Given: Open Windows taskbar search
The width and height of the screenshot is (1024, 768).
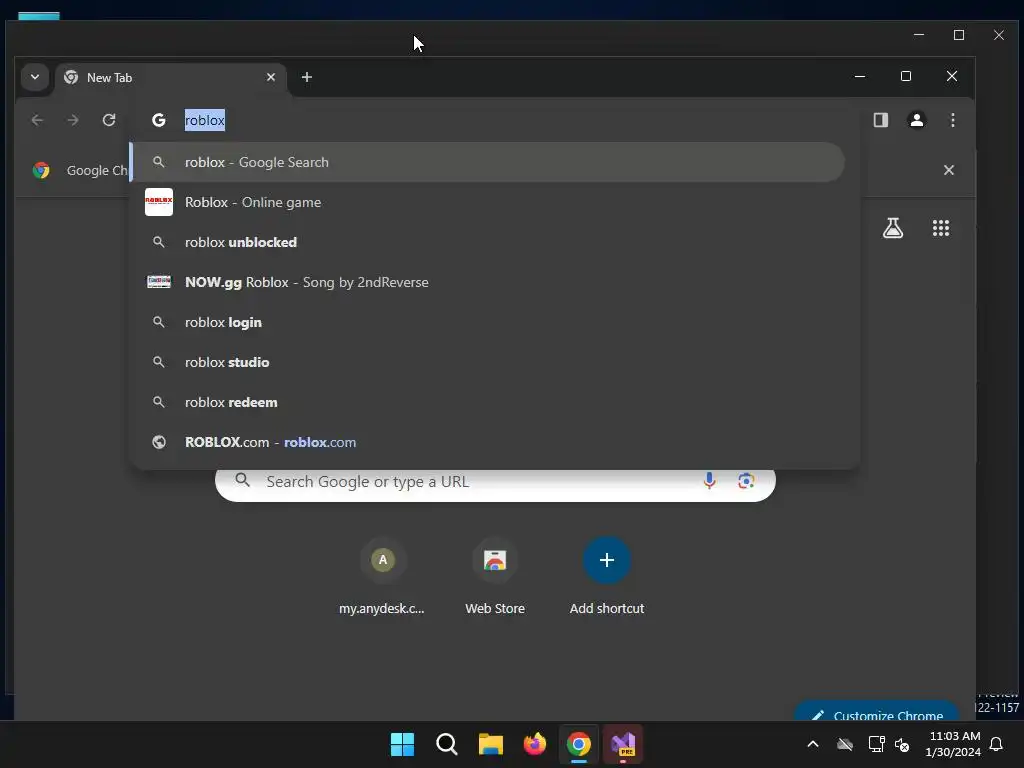Looking at the screenshot, I should pyautogui.click(x=447, y=744).
